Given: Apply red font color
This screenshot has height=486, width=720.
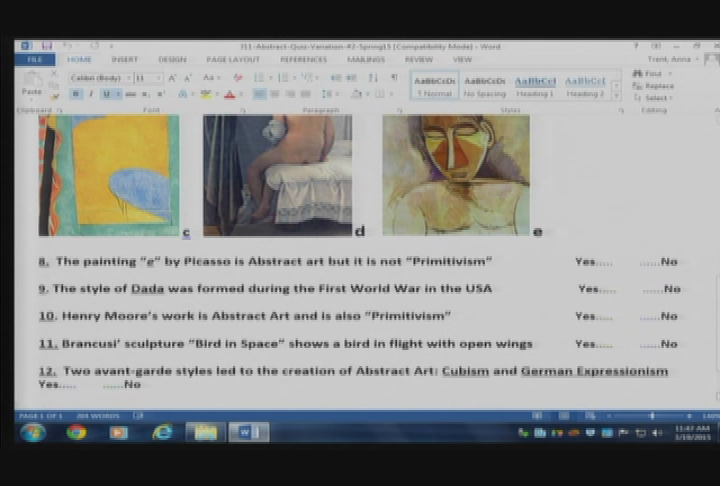Looking at the screenshot, I should click(x=230, y=95).
